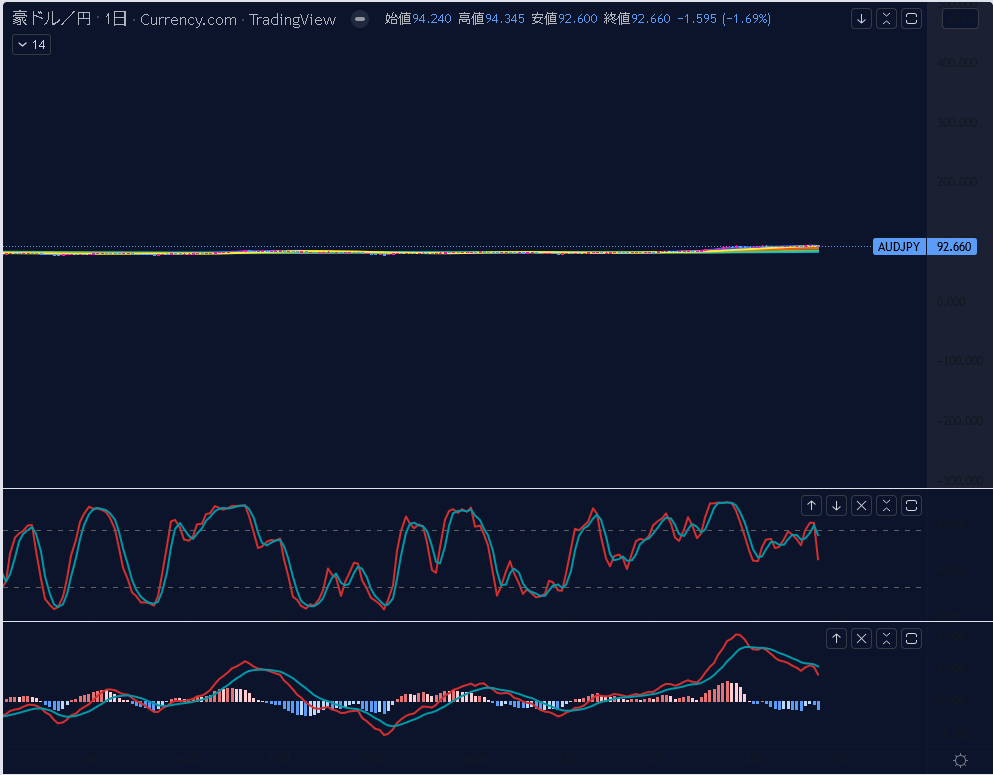
Task: Expand the 14 indicators legend dropdown
Action: (31, 45)
